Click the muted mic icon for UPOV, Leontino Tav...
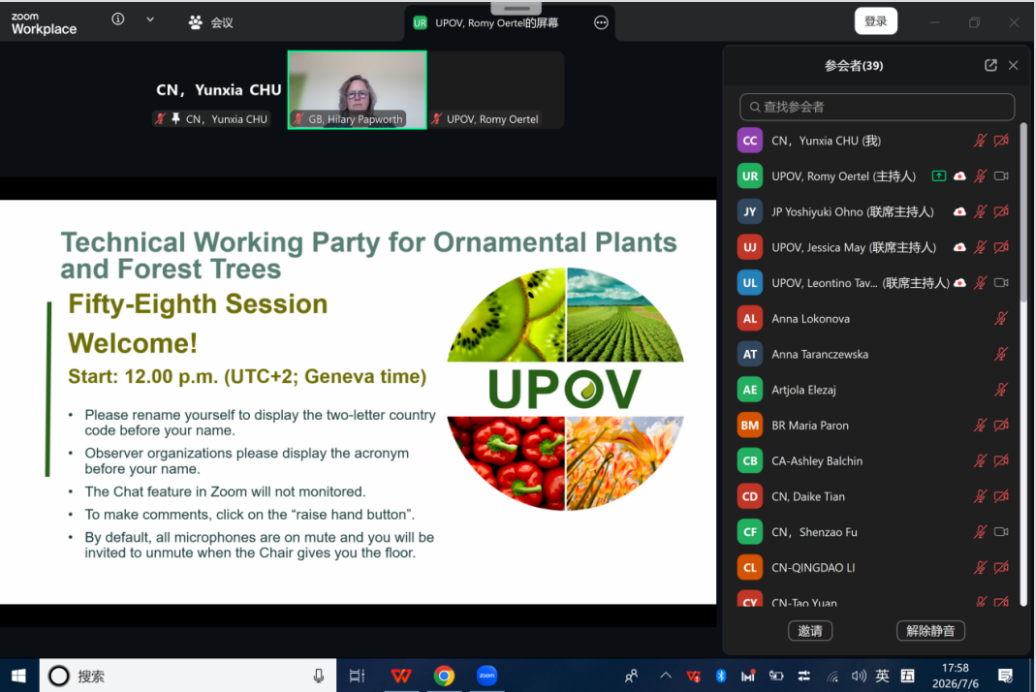The width and height of the screenshot is (1036, 692). tap(980, 283)
